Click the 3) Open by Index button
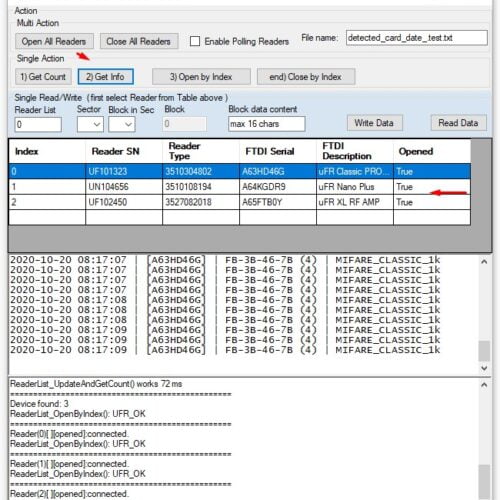Screen dimensions: 500x500 point(201,77)
